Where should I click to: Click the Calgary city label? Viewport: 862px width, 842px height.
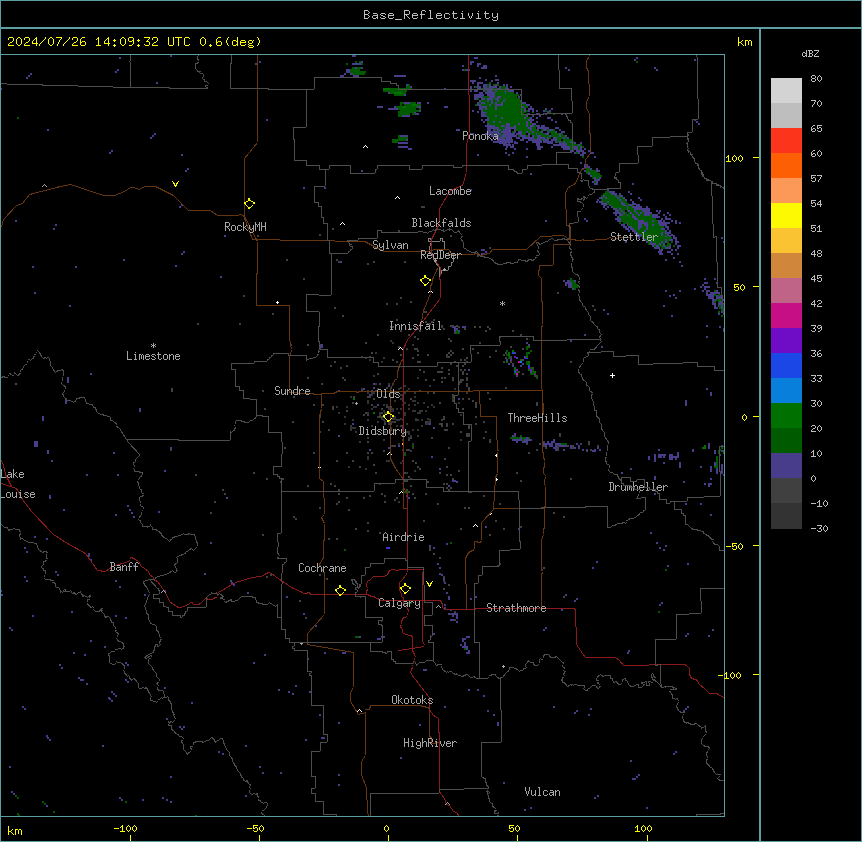click(400, 603)
